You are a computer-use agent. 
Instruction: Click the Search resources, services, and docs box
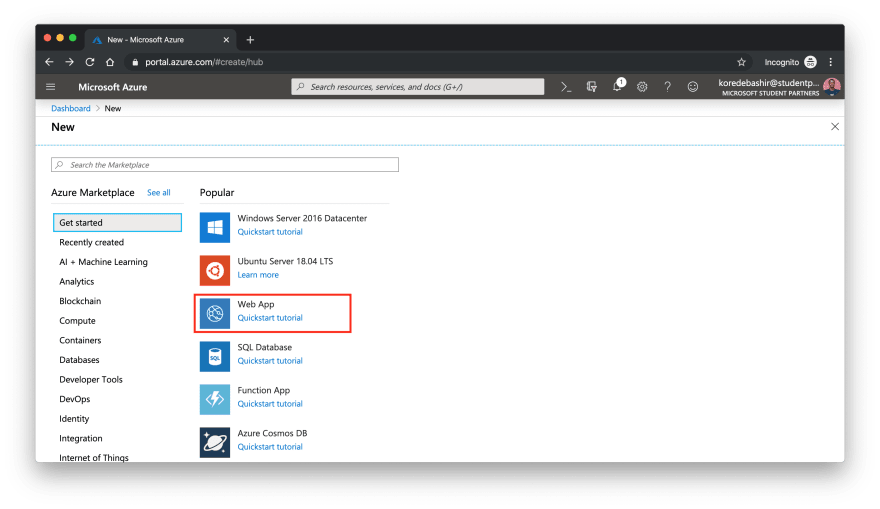point(418,87)
